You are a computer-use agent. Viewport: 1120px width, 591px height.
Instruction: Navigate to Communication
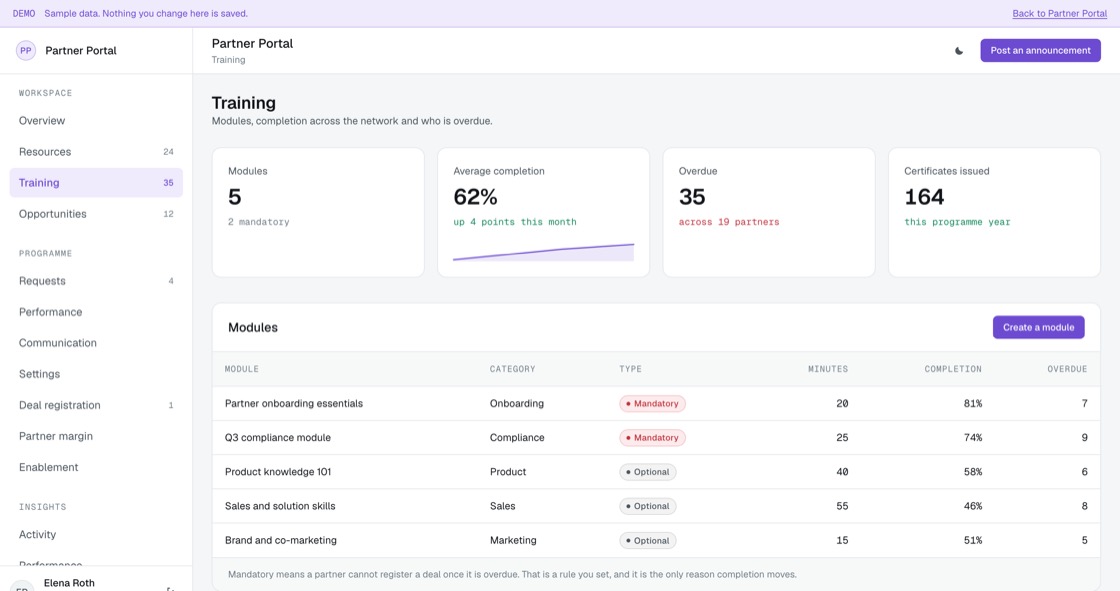click(x=96, y=343)
